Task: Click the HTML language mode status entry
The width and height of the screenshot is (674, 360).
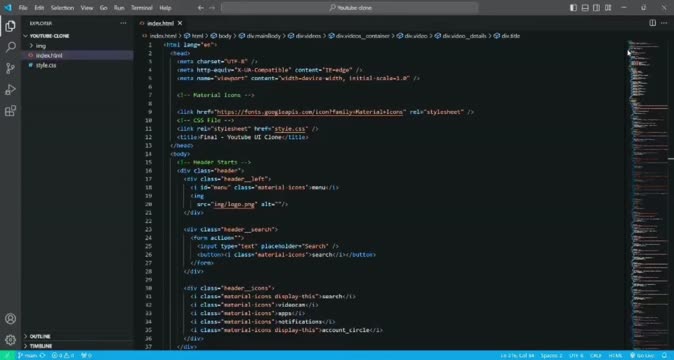Action: (x=616, y=355)
